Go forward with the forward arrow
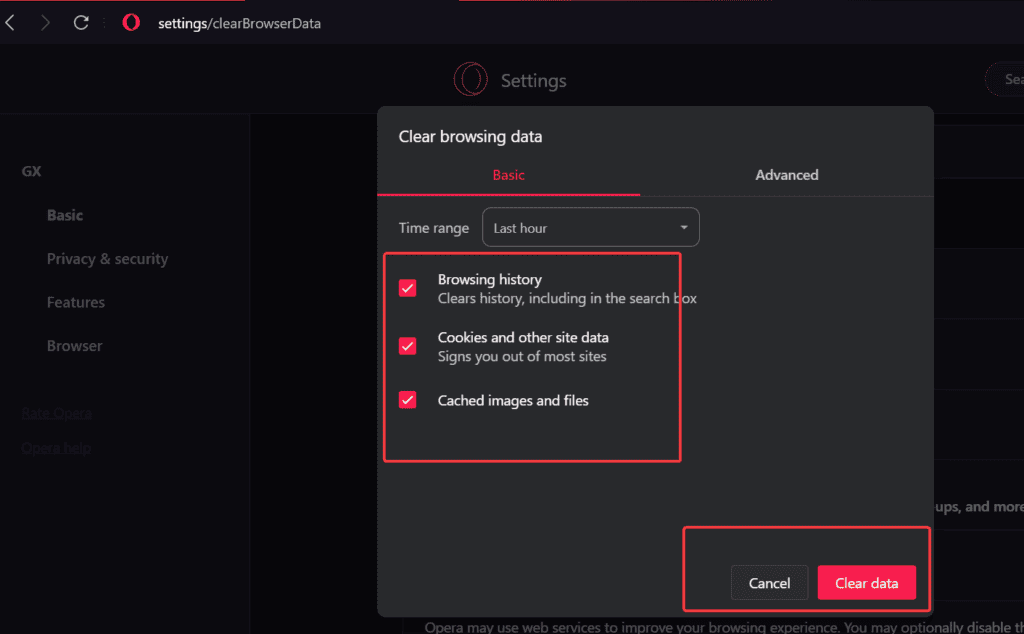Image resolution: width=1024 pixels, height=634 pixels. [45, 23]
